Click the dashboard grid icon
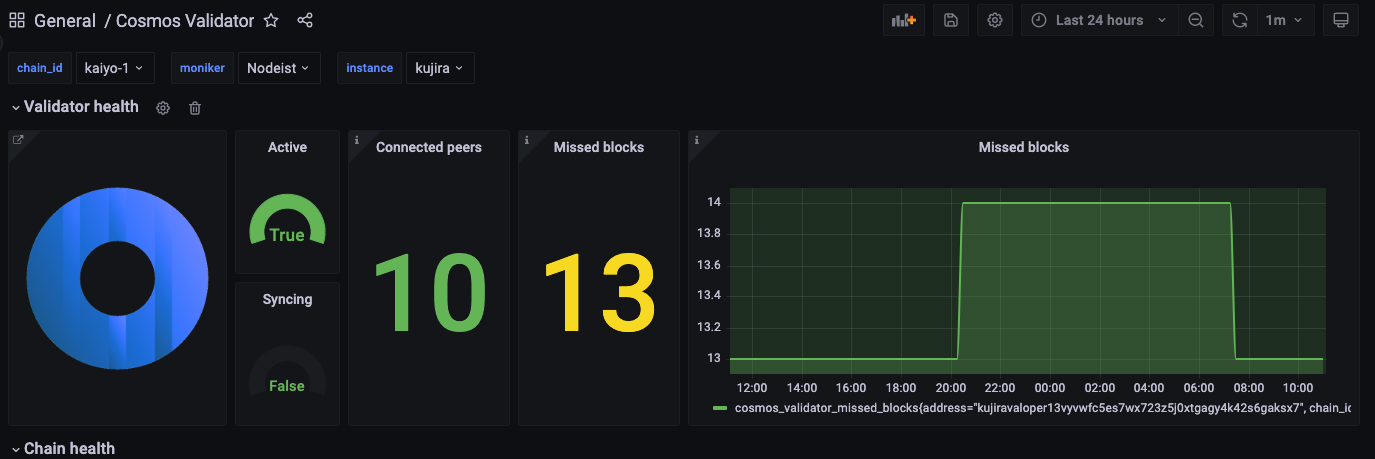The width and height of the screenshot is (1375, 459). [x=17, y=20]
